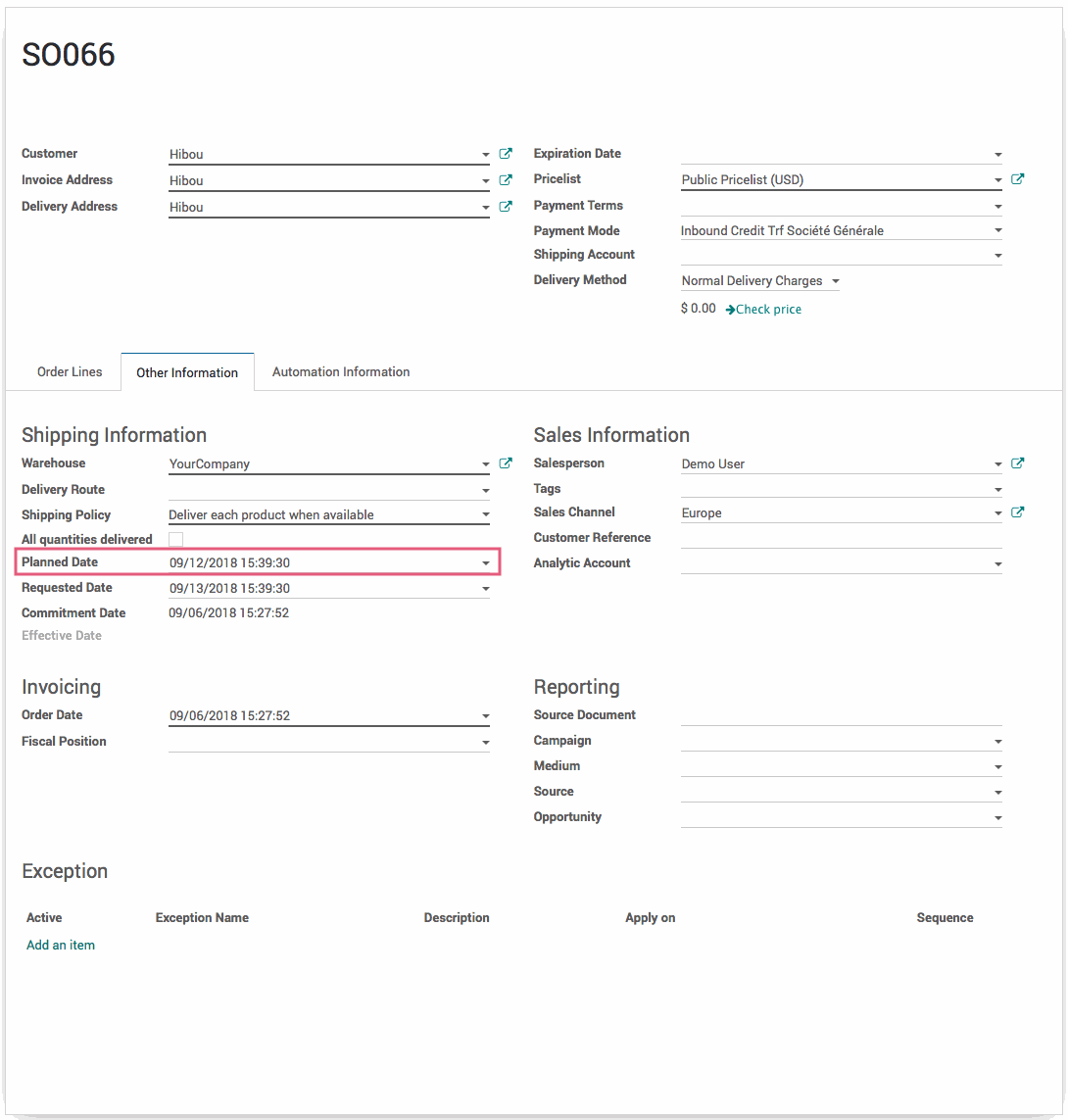Expand the Sales Channel dropdown arrow
1068x1120 pixels.
[x=998, y=512]
